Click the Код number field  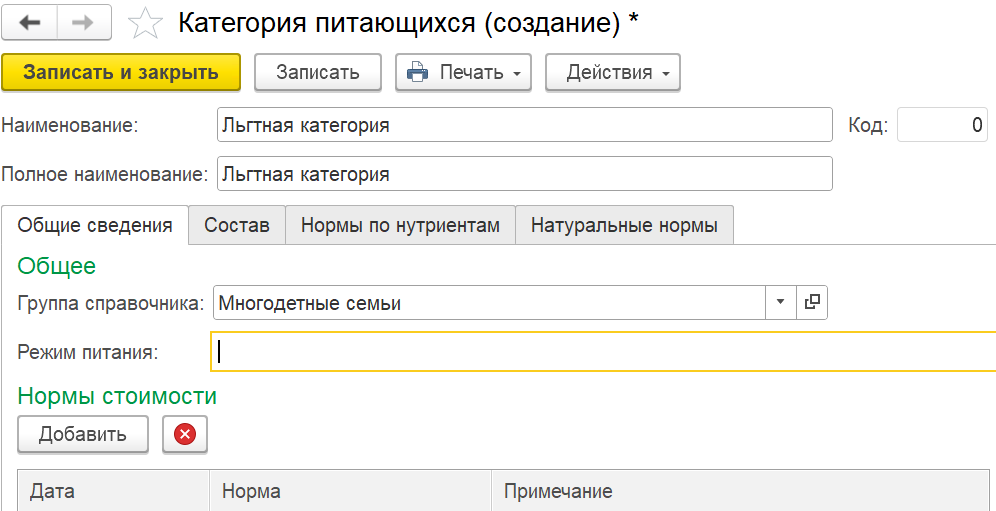(941, 126)
